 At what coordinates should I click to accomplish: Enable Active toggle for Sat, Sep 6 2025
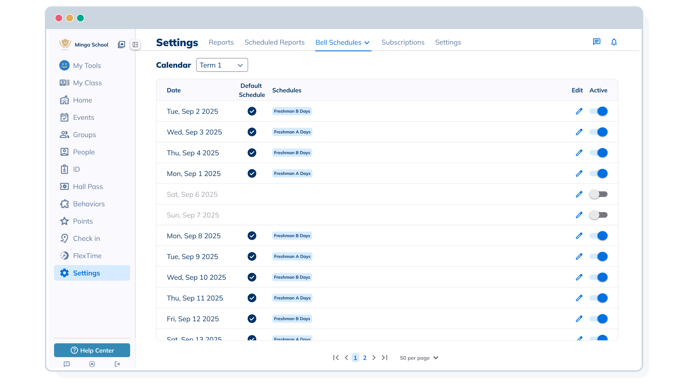(x=598, y=194)
